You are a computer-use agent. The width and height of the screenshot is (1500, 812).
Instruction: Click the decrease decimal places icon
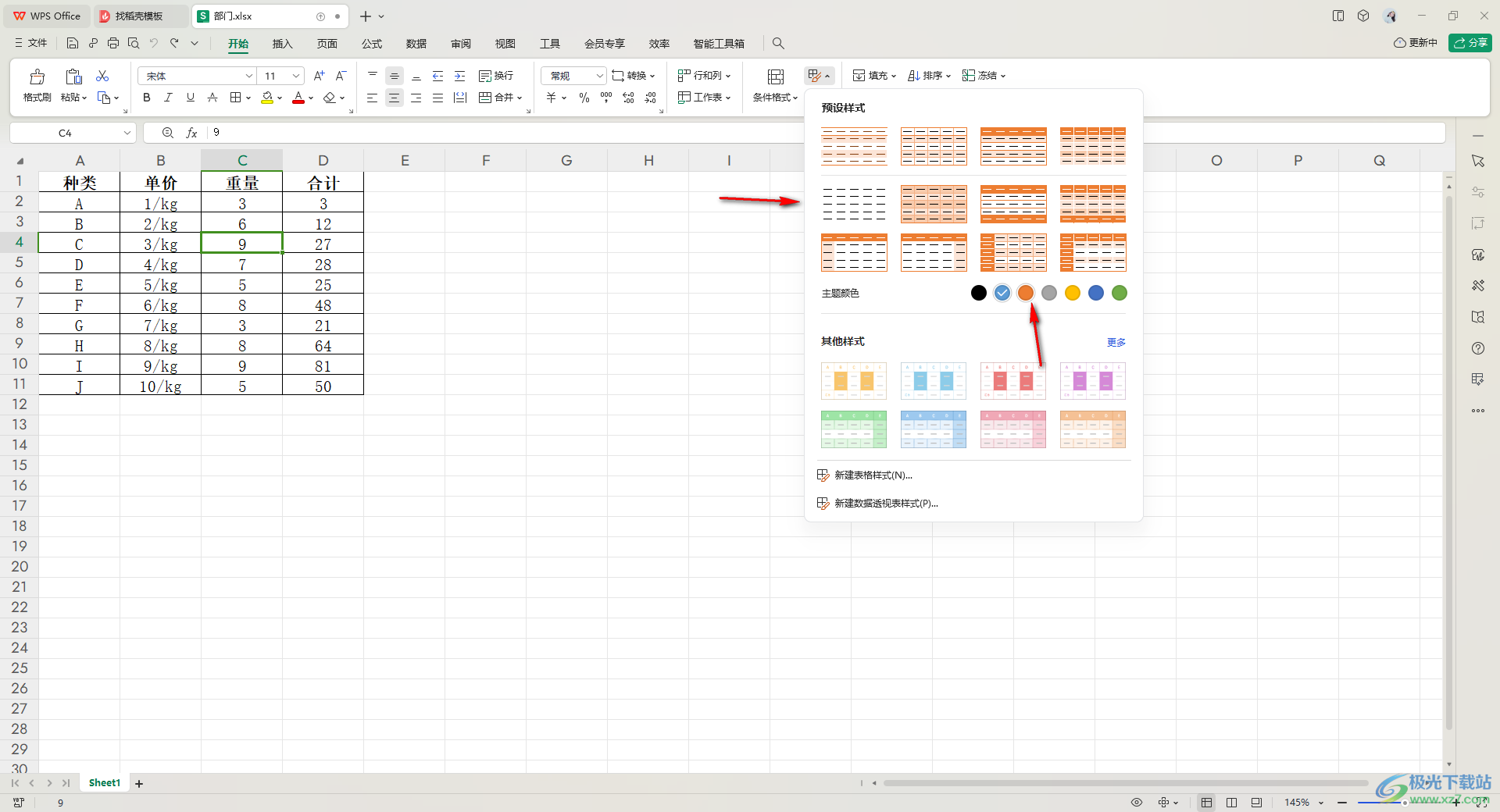tap(651, 98)
